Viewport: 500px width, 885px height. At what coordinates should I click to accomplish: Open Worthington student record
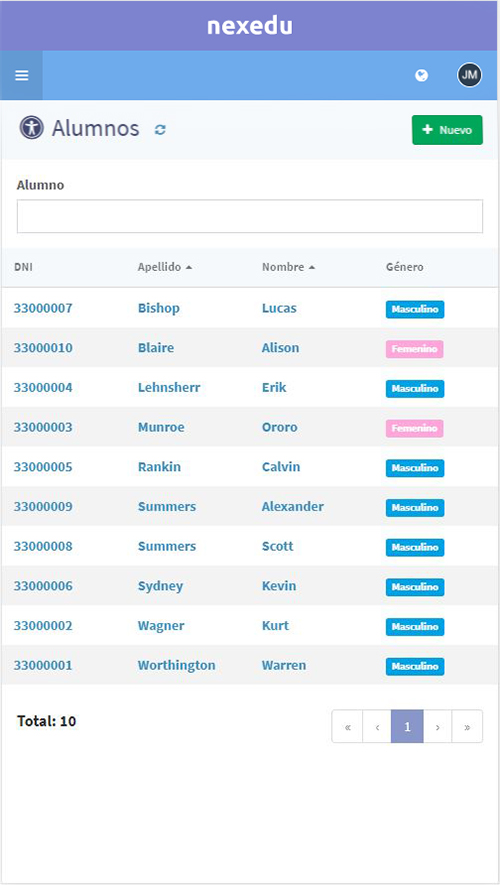pos(177,665)
